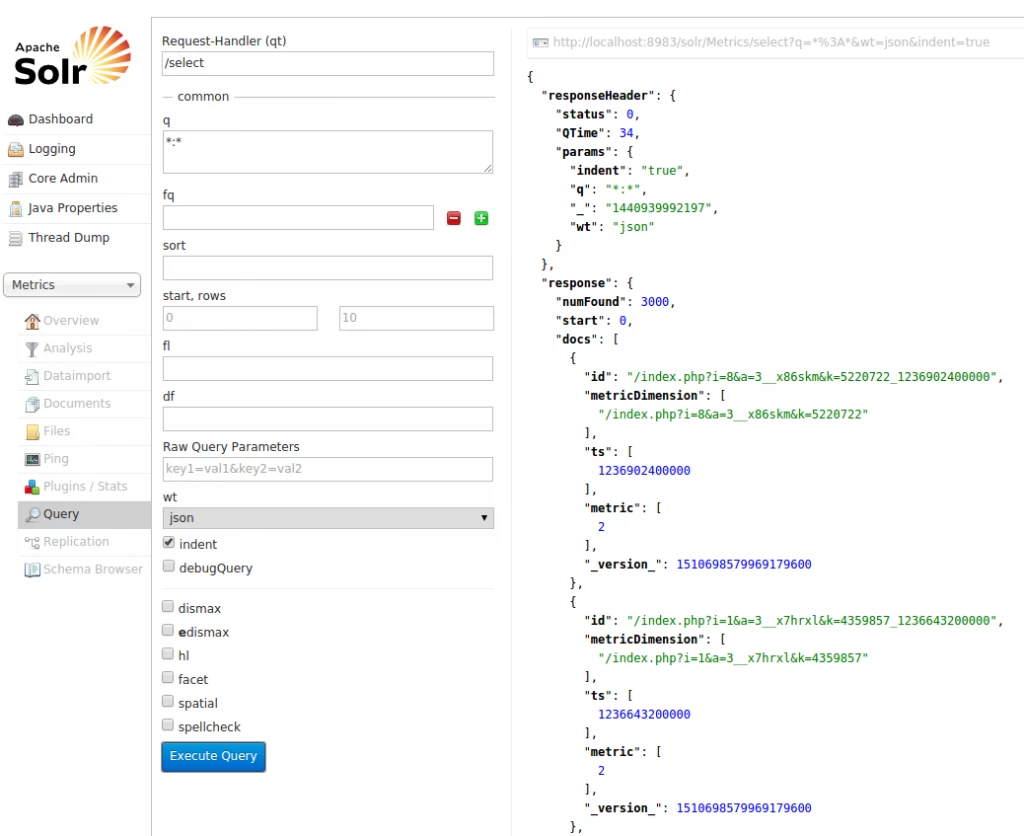
Task: Remove the fq filter with the red minus
Action: click(454, 218)
